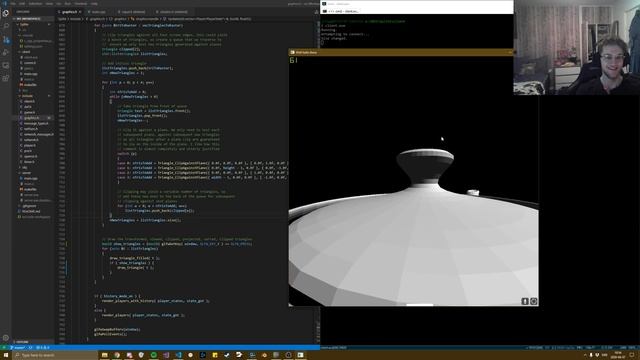Click errors and warnings count in status bar
Viewport: 640px width, 360px height.
point(42,347)
